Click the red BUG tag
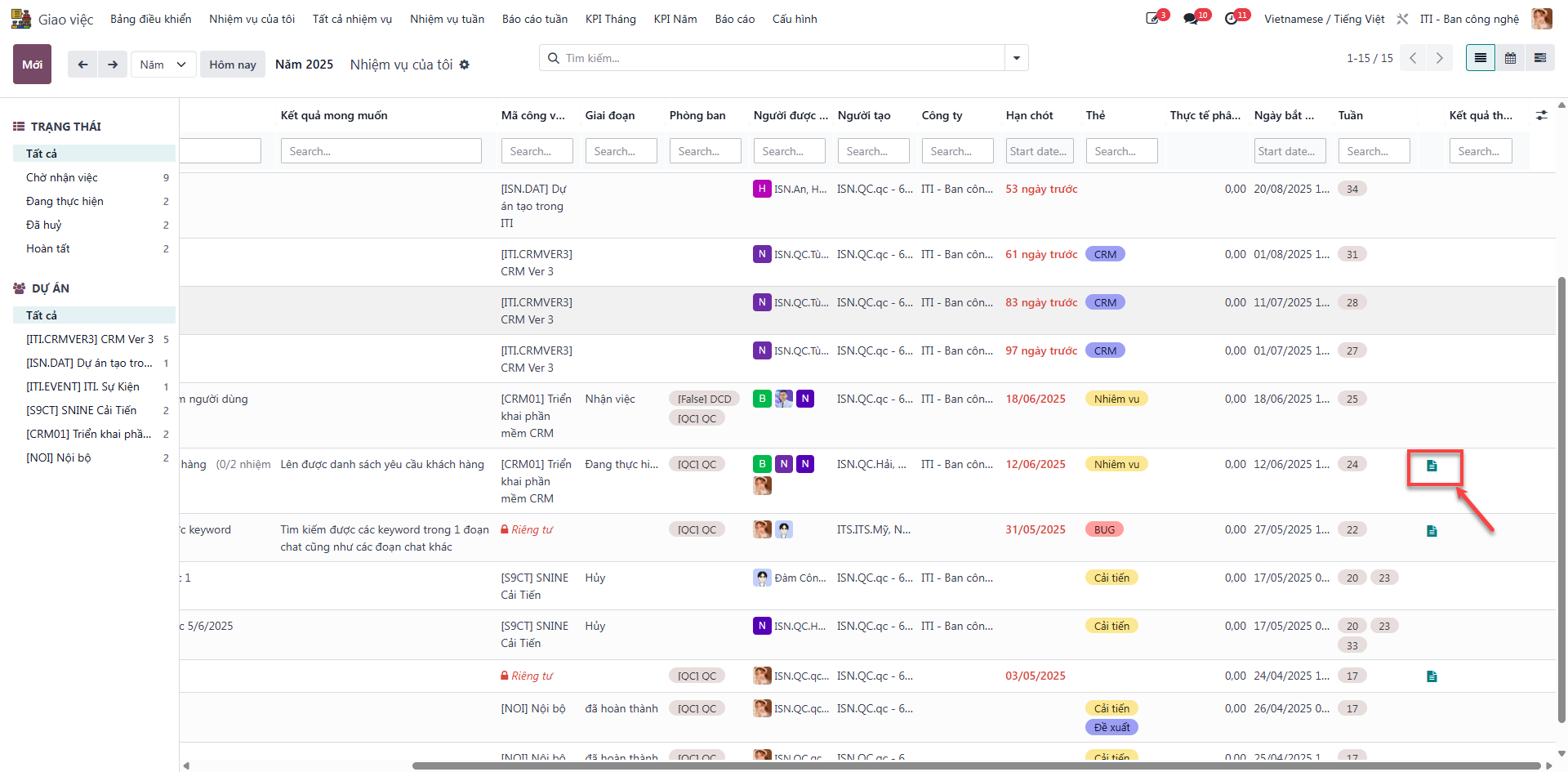This screenshot has height=772, width=1568. point(1105,529)
